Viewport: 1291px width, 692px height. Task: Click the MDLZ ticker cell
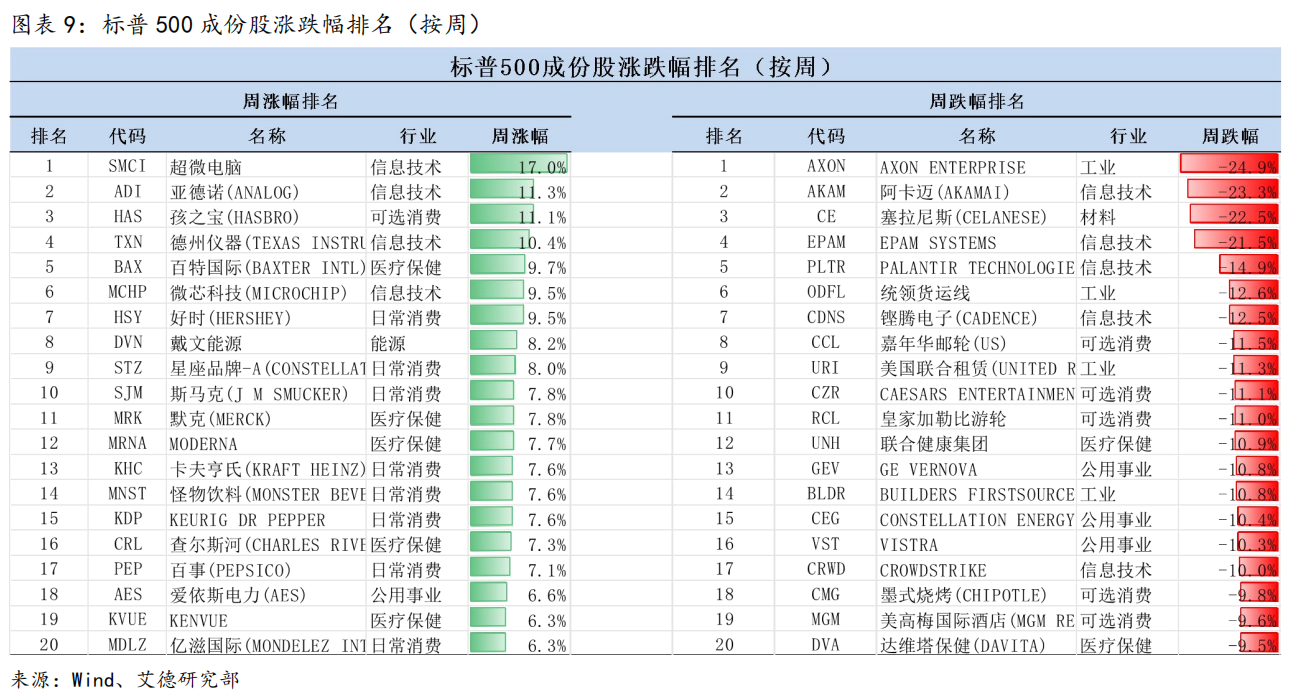click(x=127, y=645)
